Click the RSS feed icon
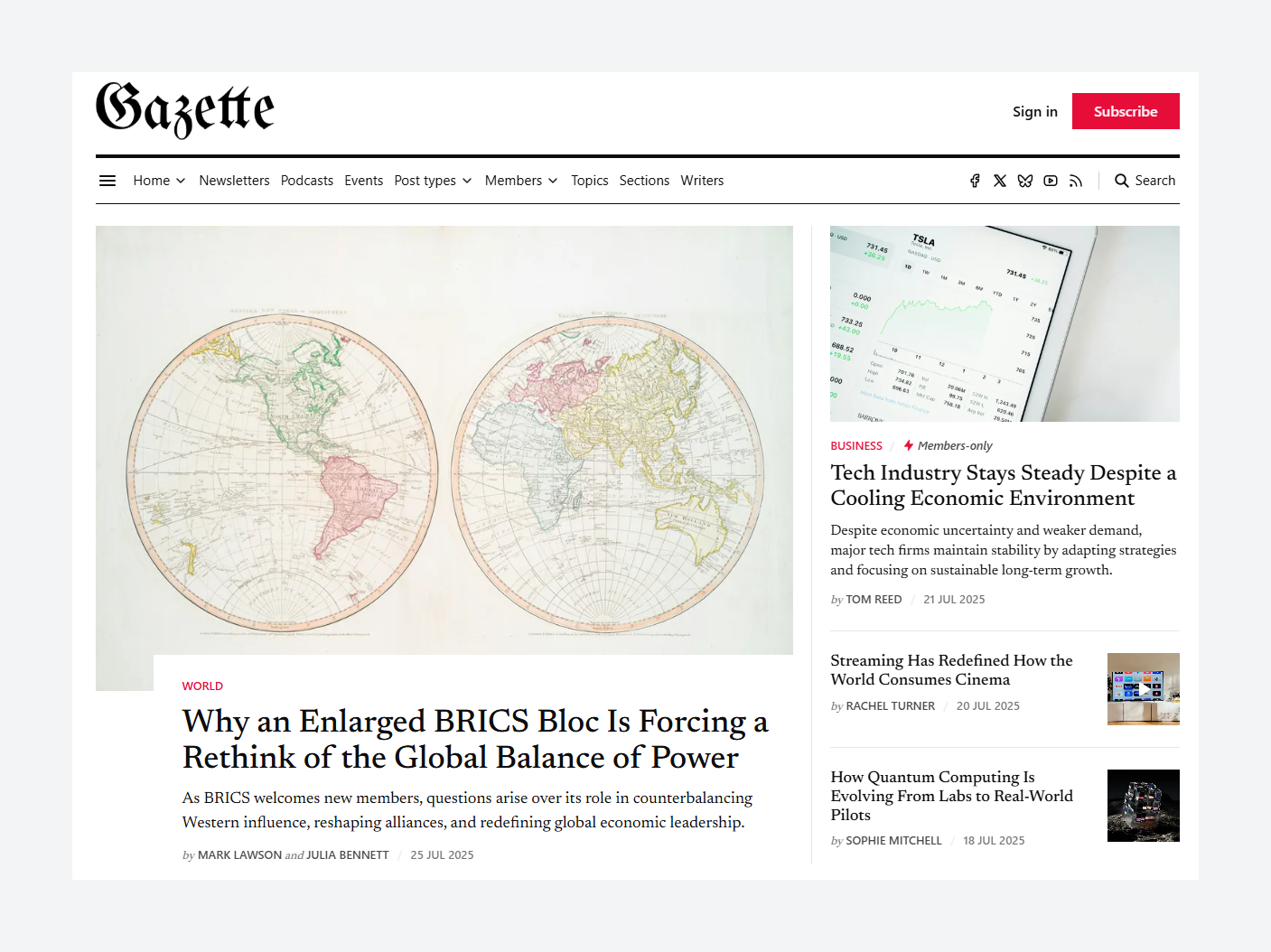Screen dimensions: 1271x952 (x=1076, y=181)
